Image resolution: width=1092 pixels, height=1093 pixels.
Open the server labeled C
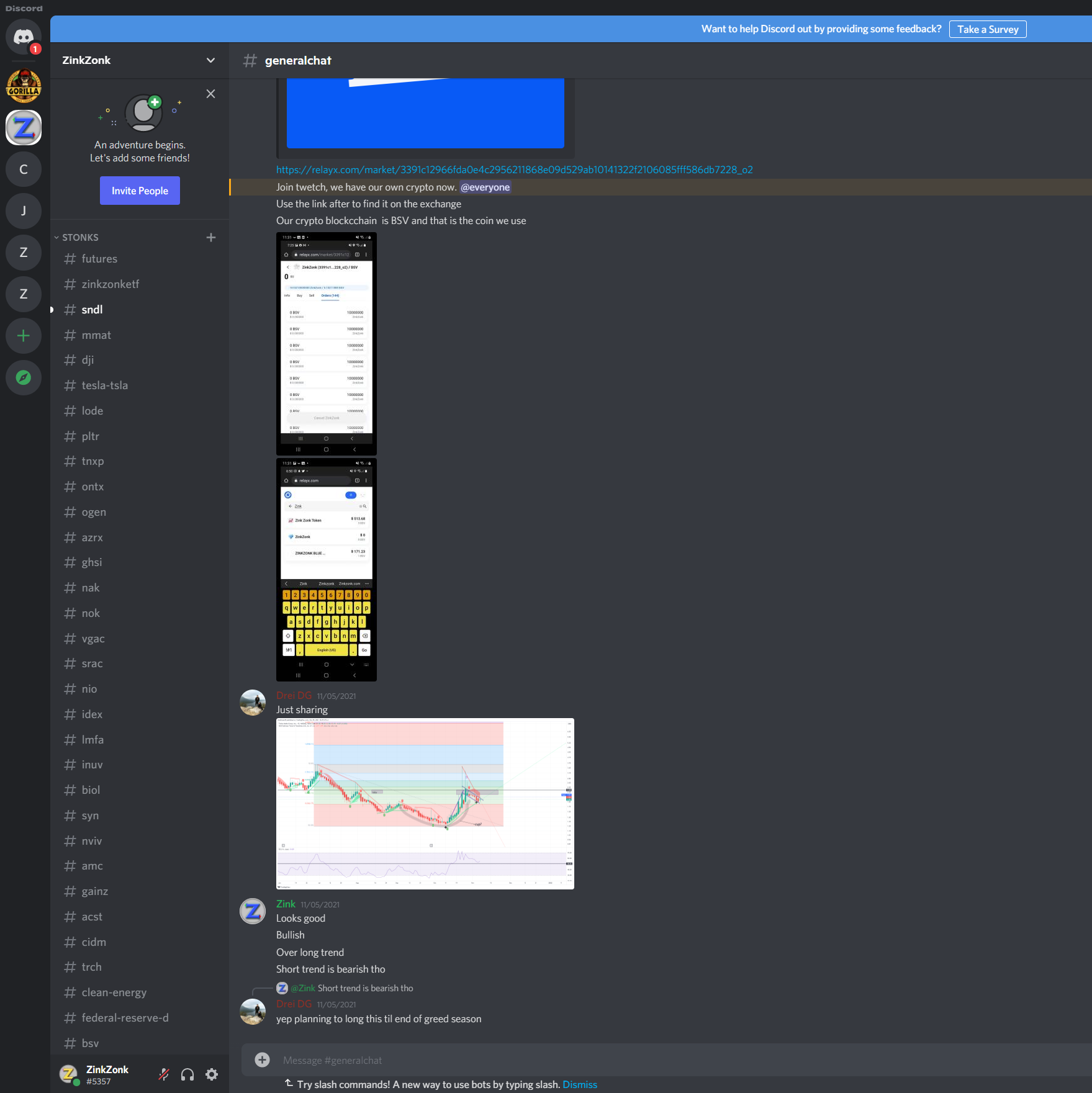(x=24, y=169)
